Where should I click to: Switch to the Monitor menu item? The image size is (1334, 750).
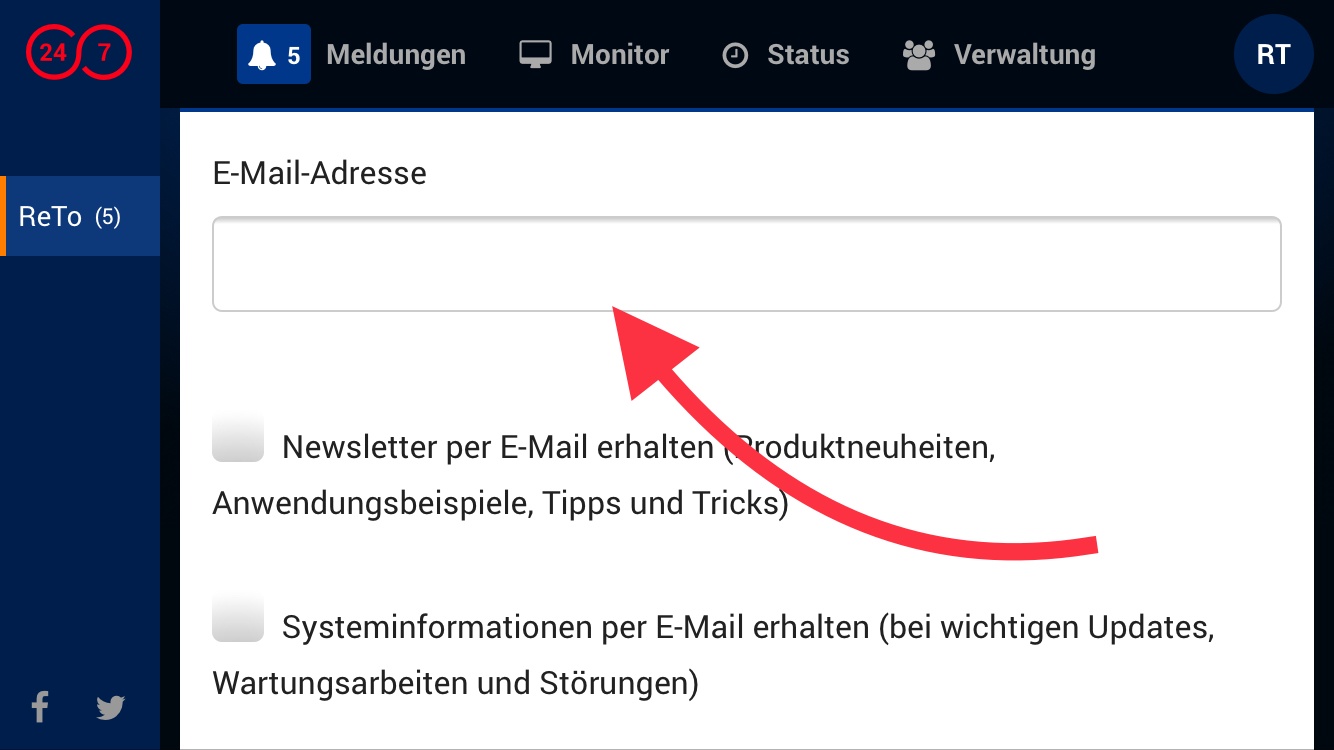click(x=619, y=54)
